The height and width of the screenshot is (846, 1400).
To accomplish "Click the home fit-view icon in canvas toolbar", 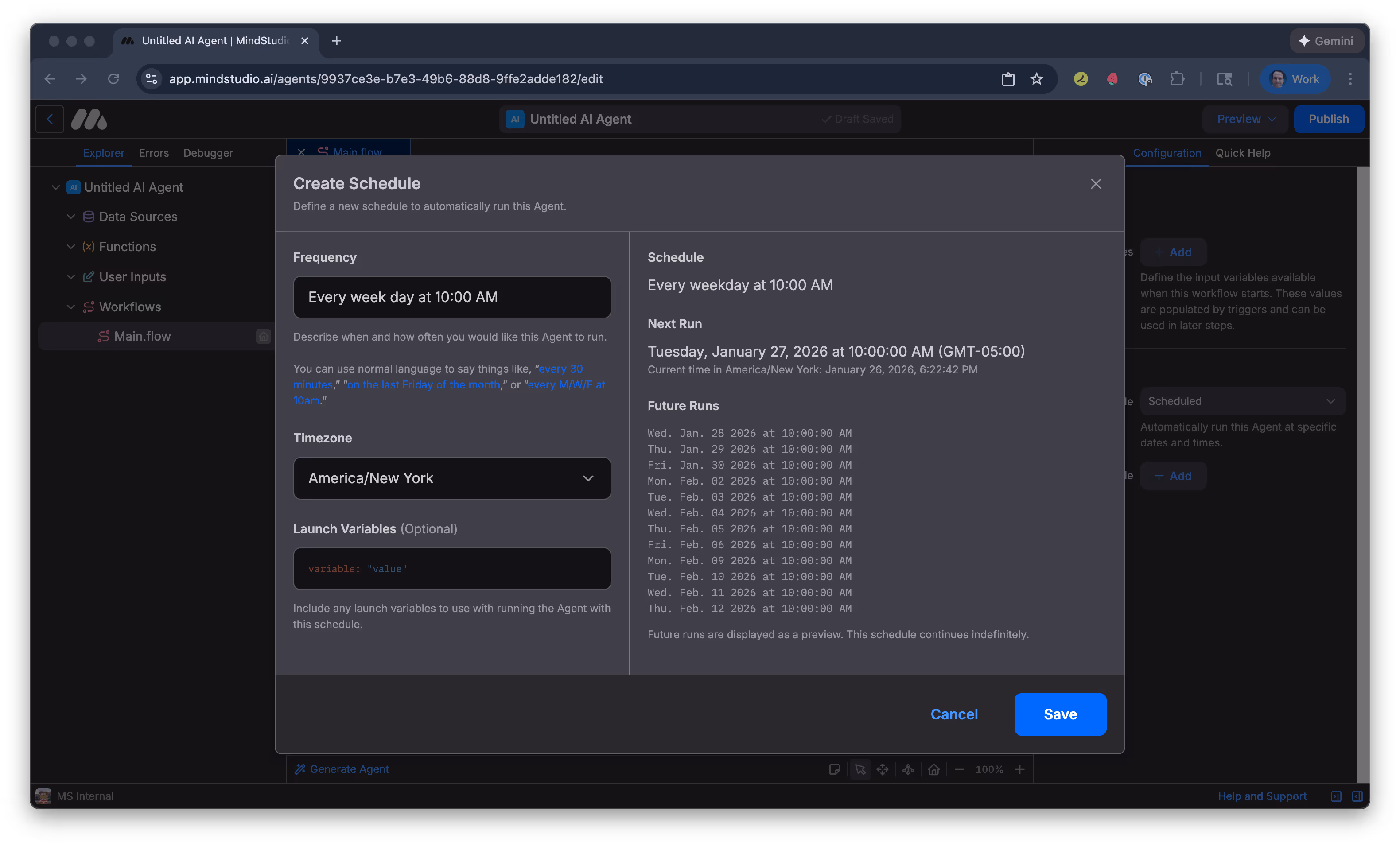I will tap(934, 770).
